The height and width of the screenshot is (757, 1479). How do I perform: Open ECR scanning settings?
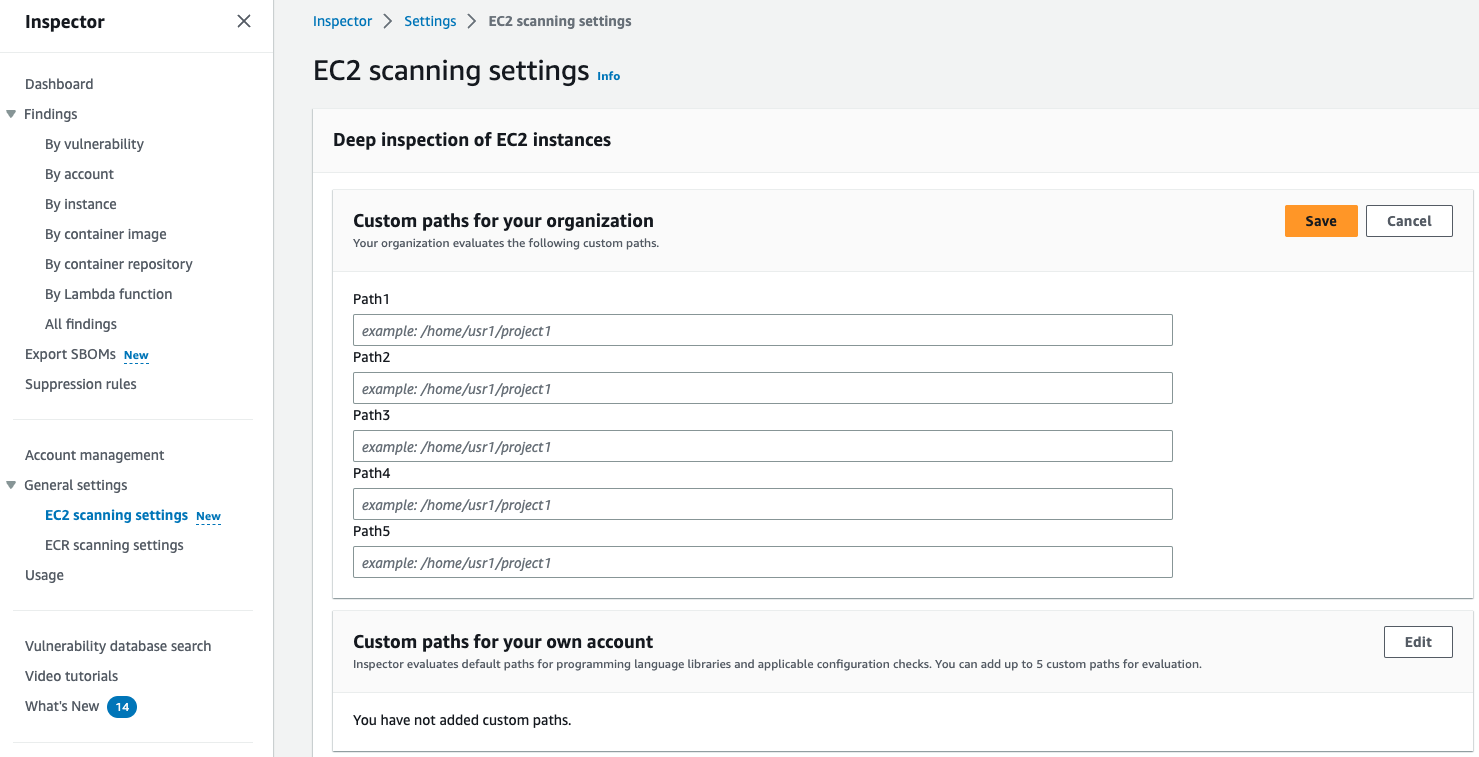[114, 545]
